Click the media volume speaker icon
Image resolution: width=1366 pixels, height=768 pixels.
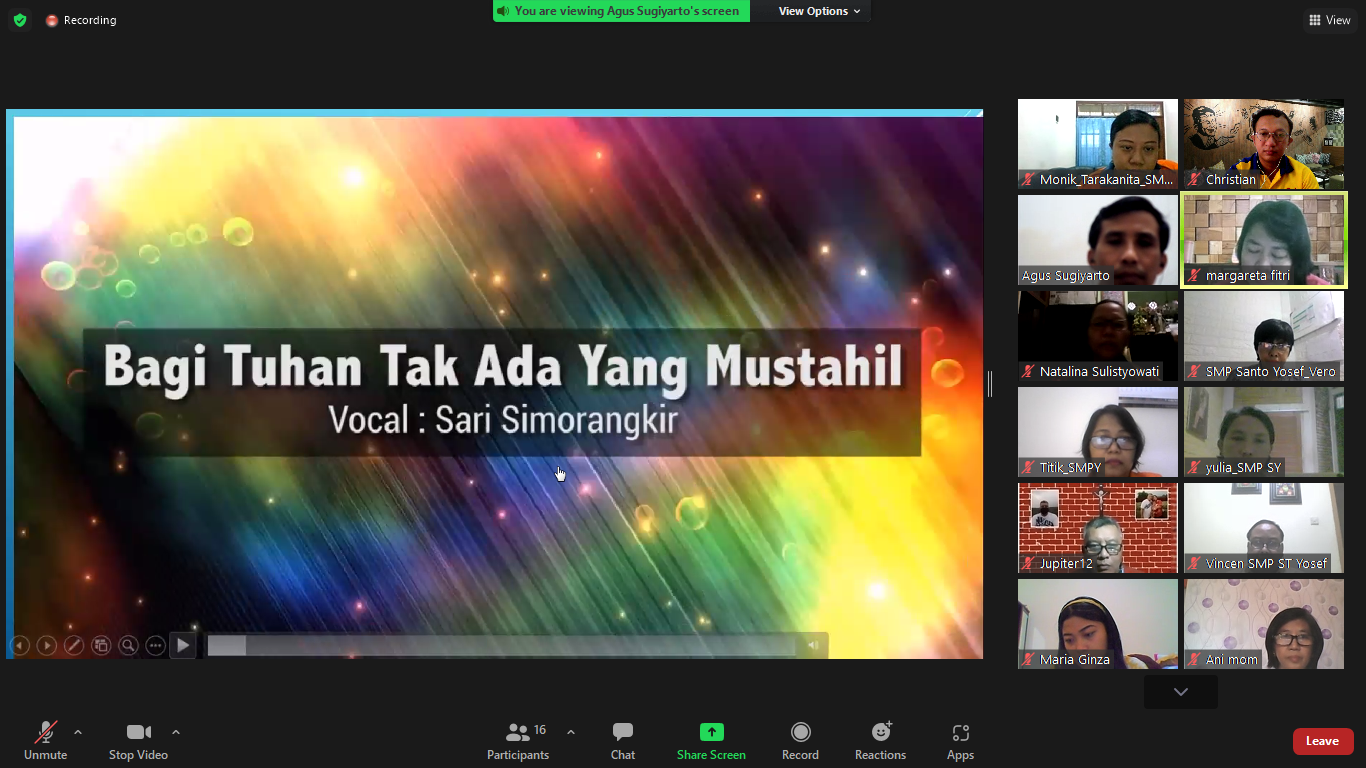pyautogui.click(x=813, y=646)
